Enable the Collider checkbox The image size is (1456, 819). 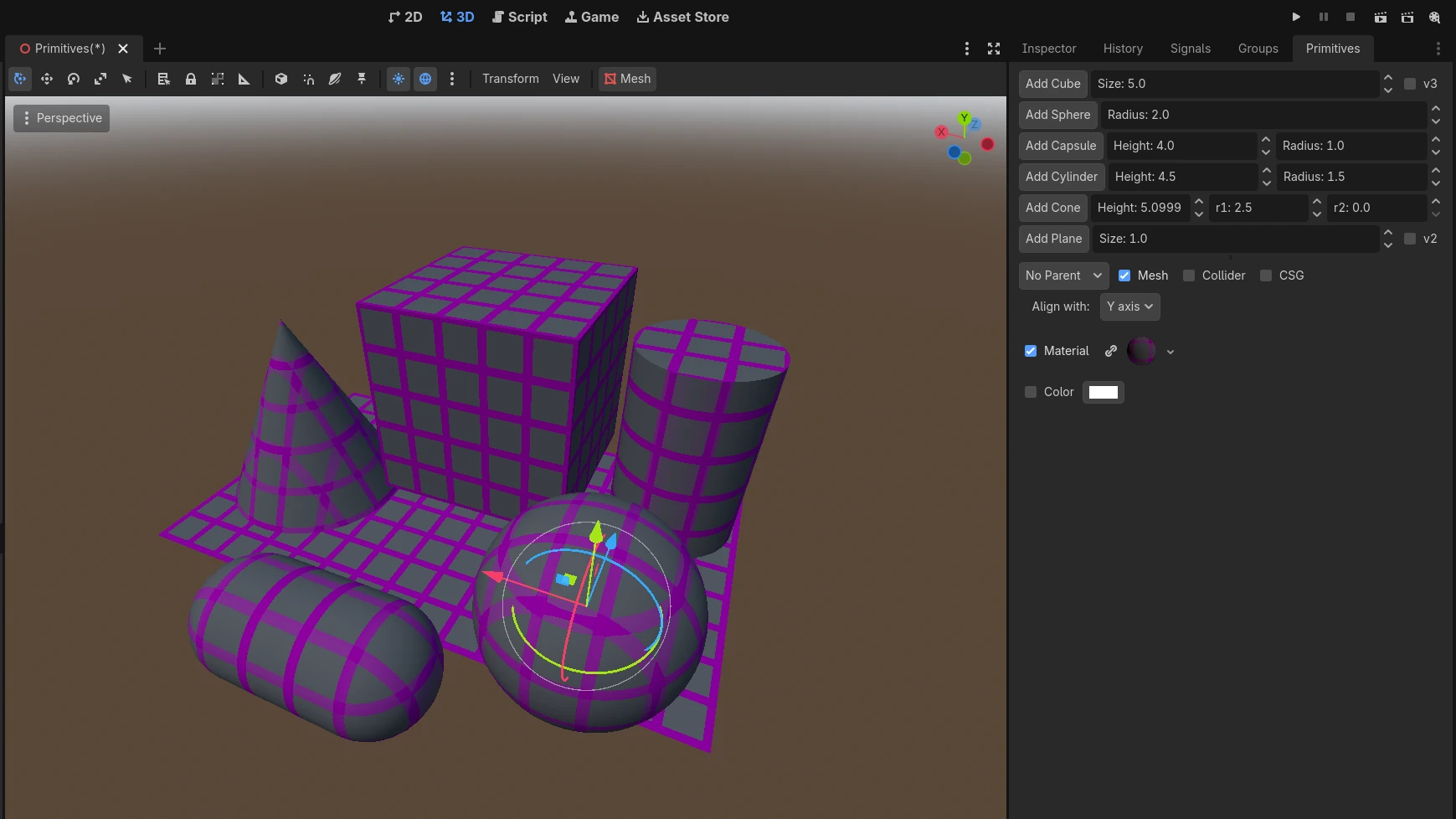pos(1189,276)
